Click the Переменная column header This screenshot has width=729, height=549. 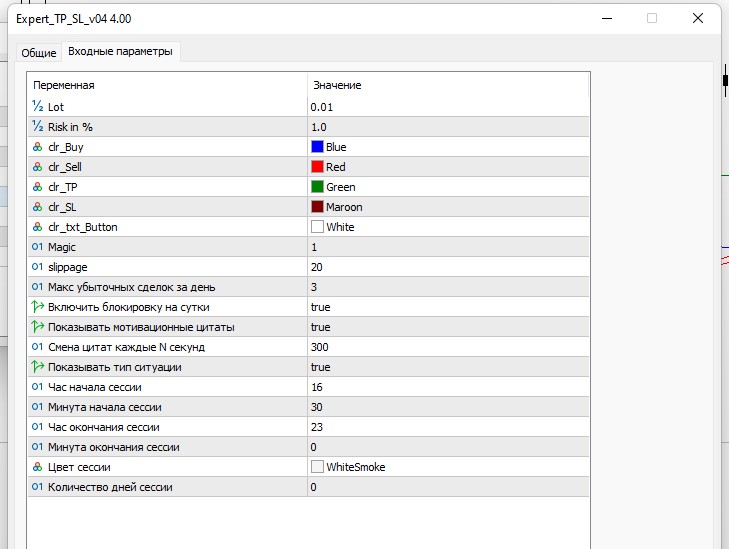tap(64, 85)
